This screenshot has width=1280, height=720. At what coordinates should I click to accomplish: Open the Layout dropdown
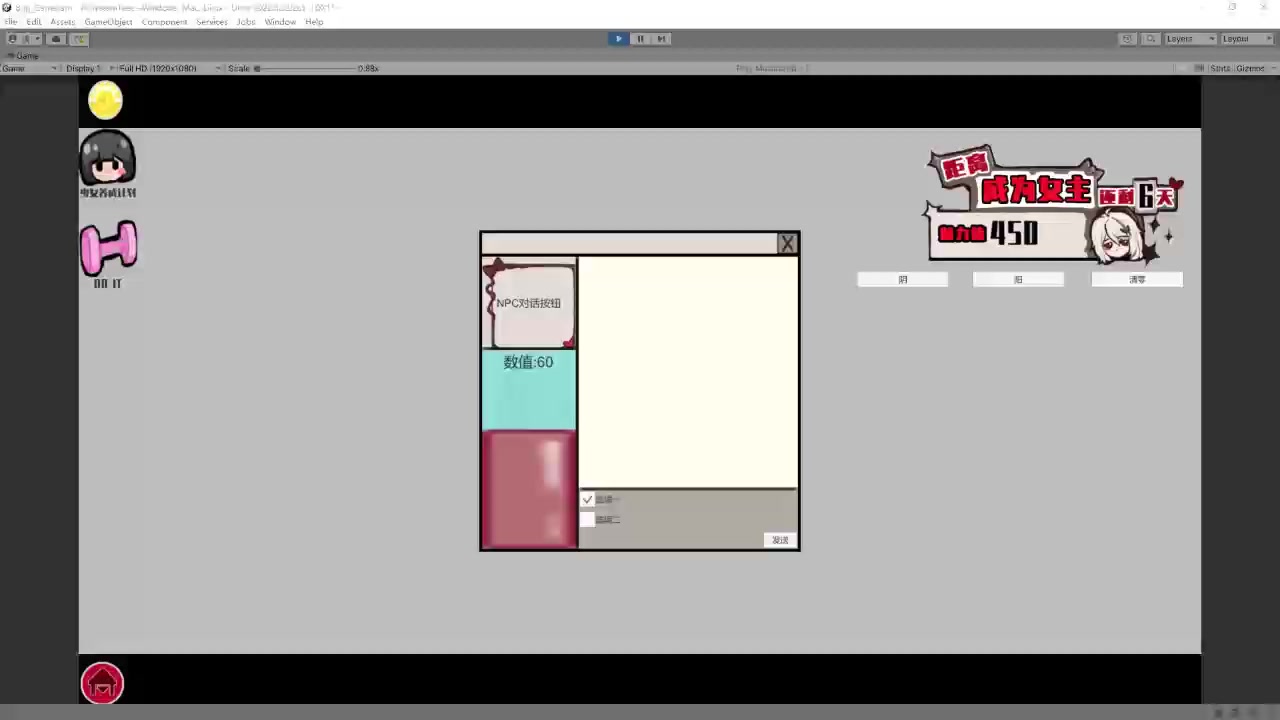click(1245, 39)
